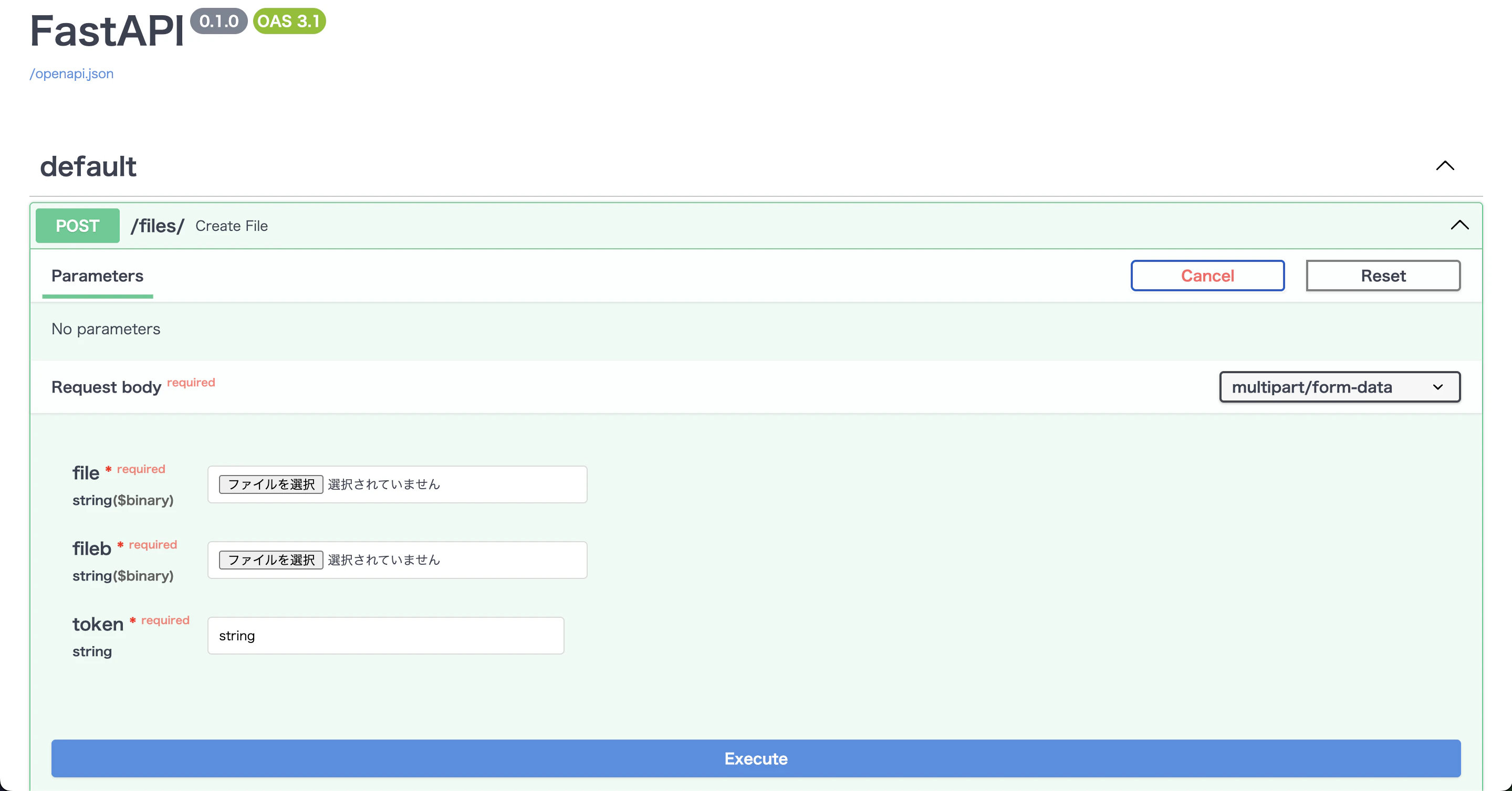Click the Cancel button

tap(1207, 276)
